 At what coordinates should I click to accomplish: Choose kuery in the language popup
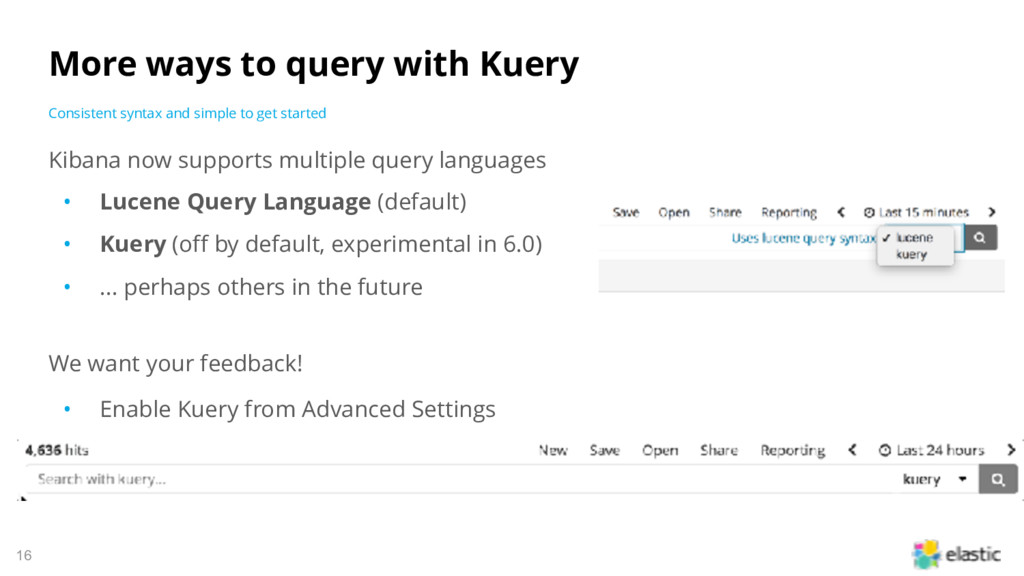911,255
